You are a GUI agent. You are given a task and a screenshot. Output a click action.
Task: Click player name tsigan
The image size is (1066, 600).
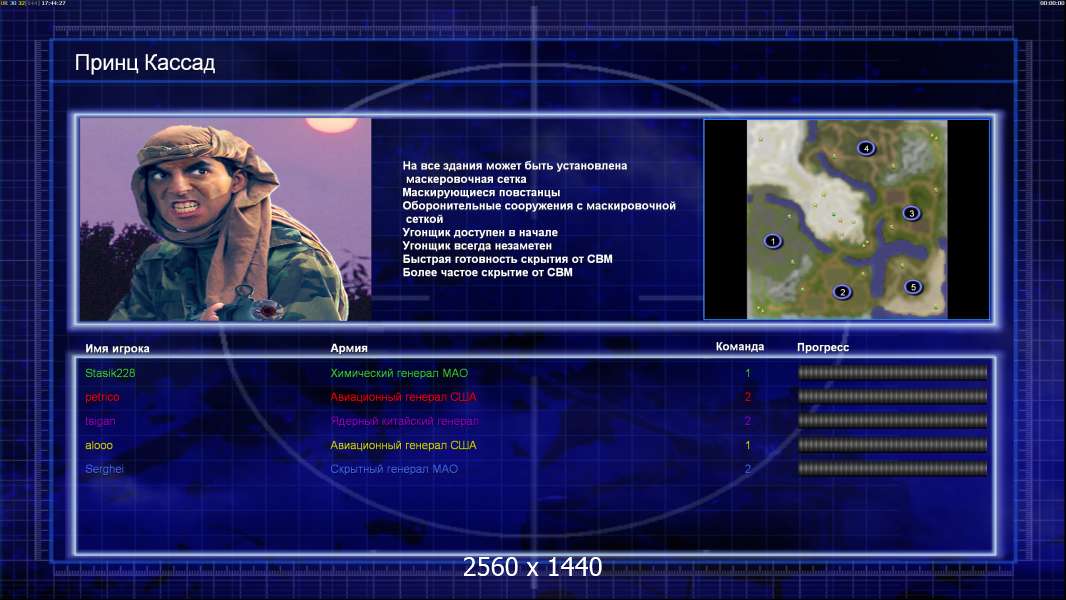click(x=100, y=421)
